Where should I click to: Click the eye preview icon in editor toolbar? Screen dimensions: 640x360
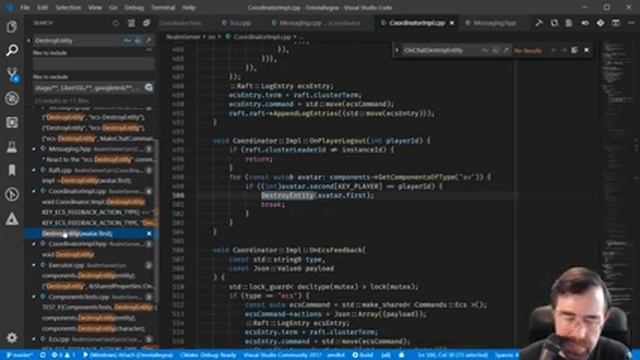click(x=585, y=23)
